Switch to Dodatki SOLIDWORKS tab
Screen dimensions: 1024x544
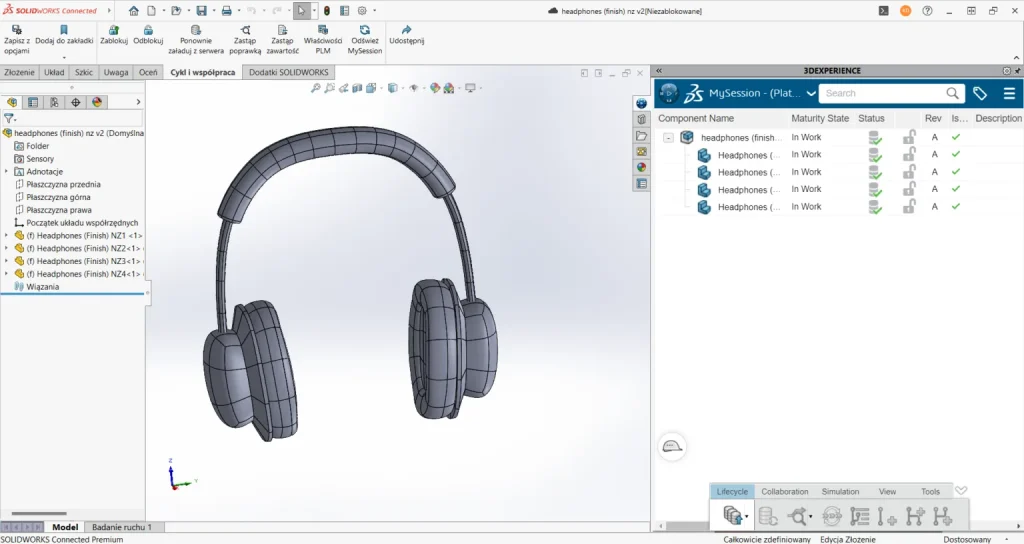coord(289,72)
